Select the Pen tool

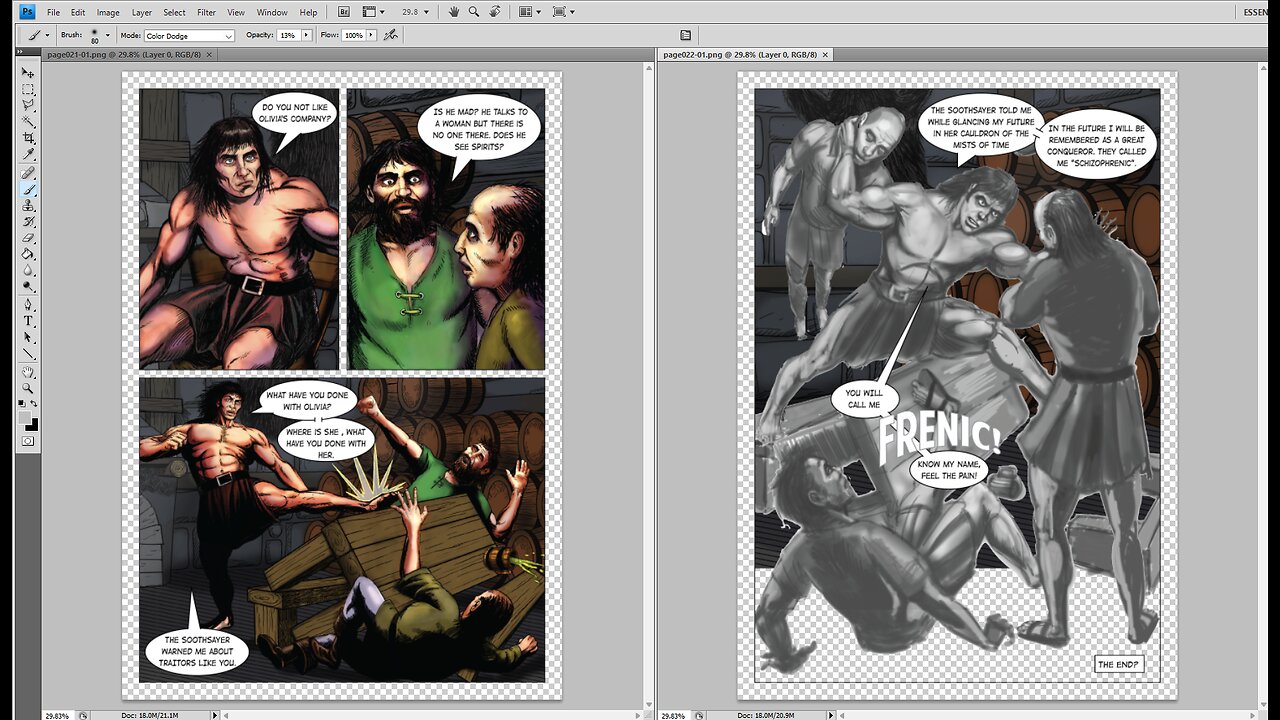tap(28, 305)
